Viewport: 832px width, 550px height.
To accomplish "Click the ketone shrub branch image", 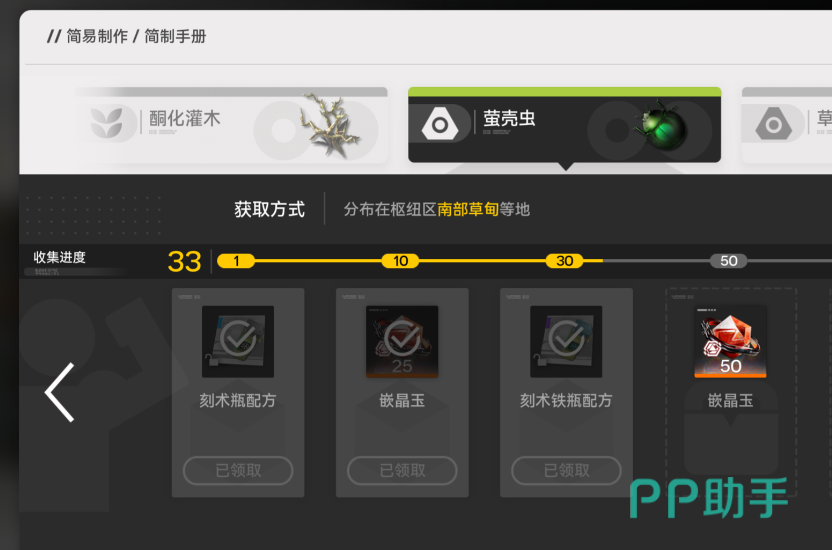I will click(329, 126).
